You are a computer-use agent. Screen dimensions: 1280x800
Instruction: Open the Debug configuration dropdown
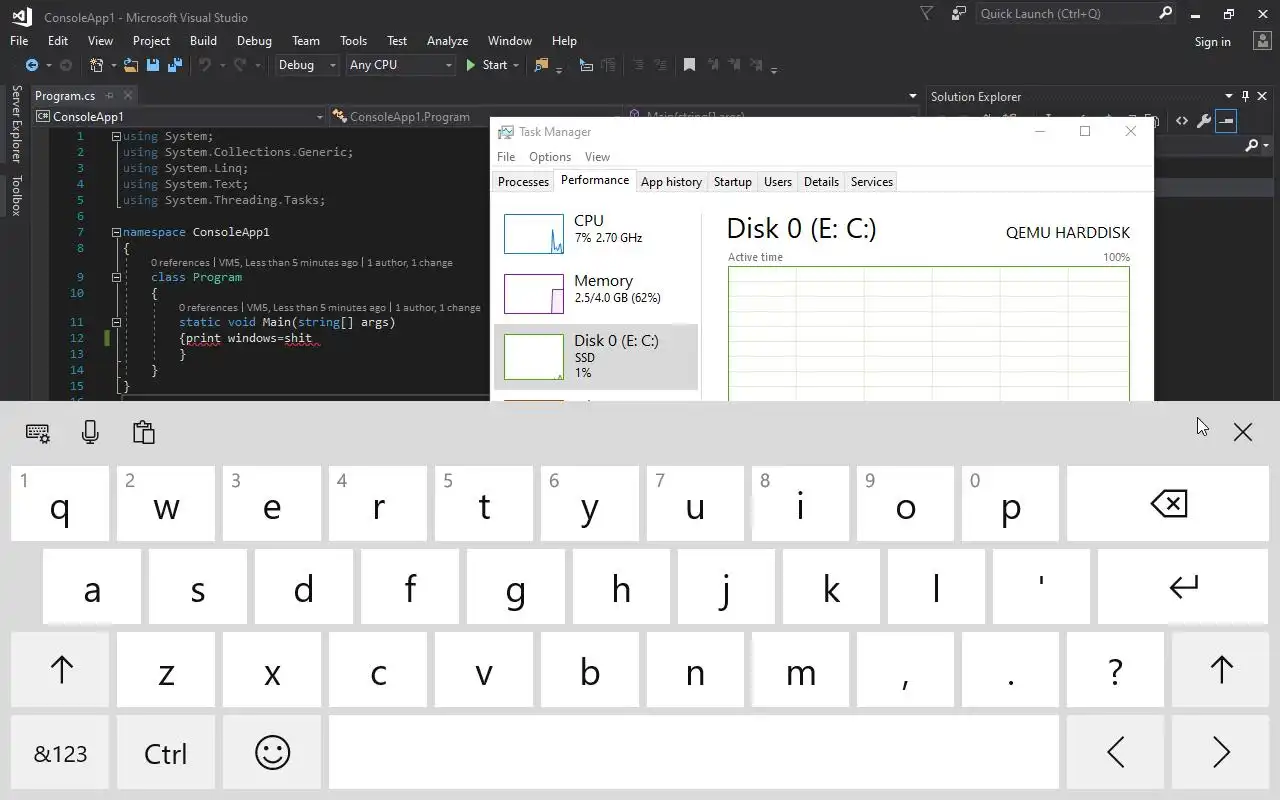[308, 65]
